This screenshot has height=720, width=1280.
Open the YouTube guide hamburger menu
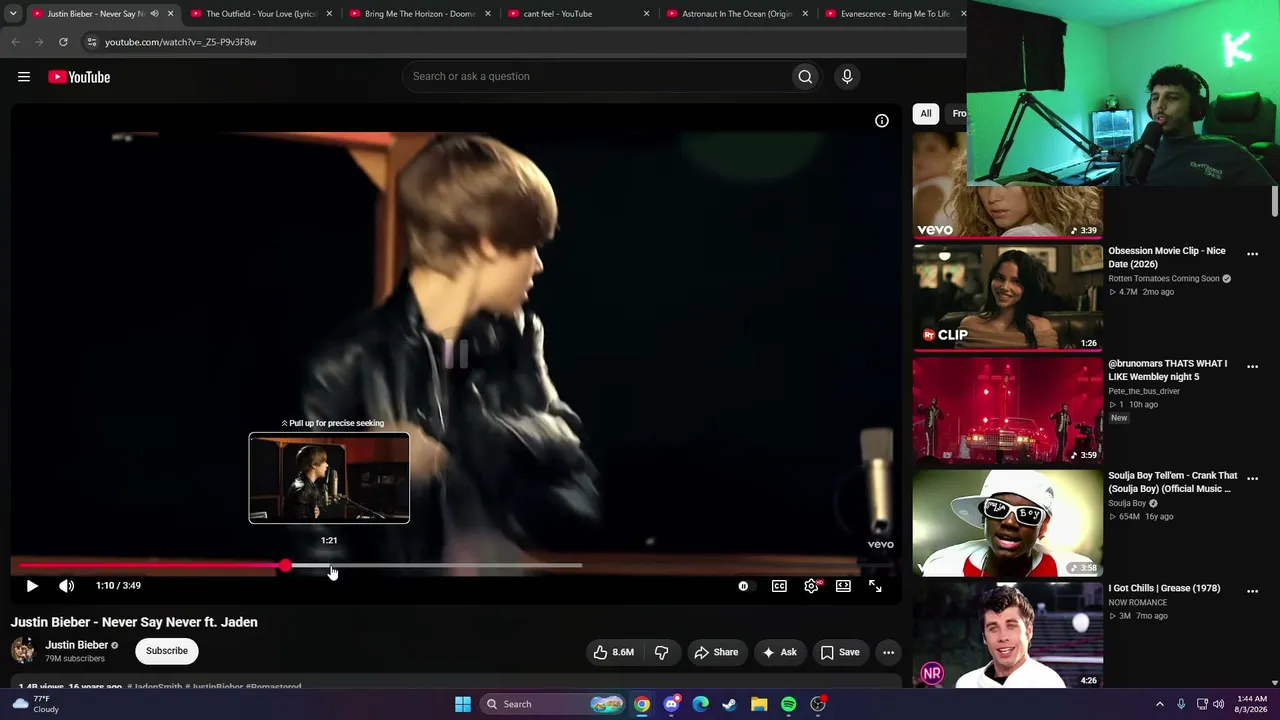(24, 77)
